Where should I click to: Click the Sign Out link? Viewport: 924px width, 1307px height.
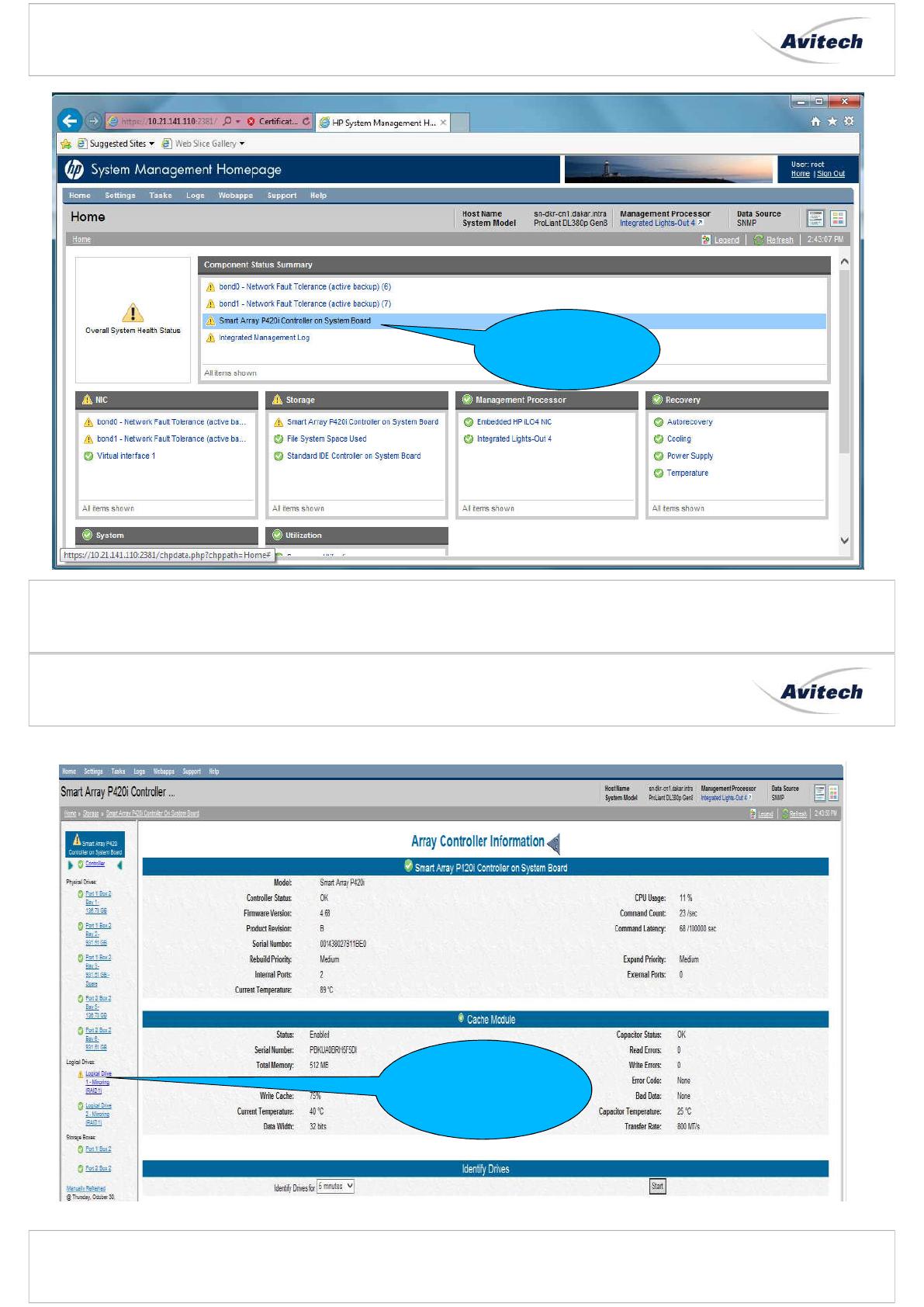pos(831,174)
